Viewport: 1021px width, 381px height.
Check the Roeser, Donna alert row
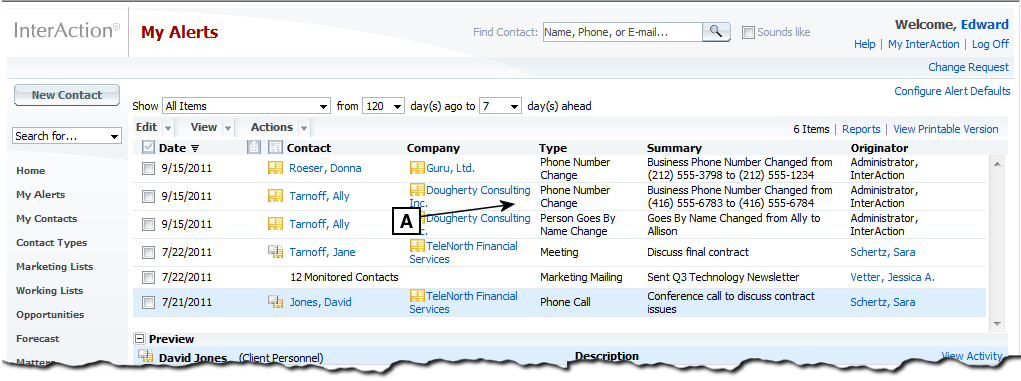(x=148, y=168)
